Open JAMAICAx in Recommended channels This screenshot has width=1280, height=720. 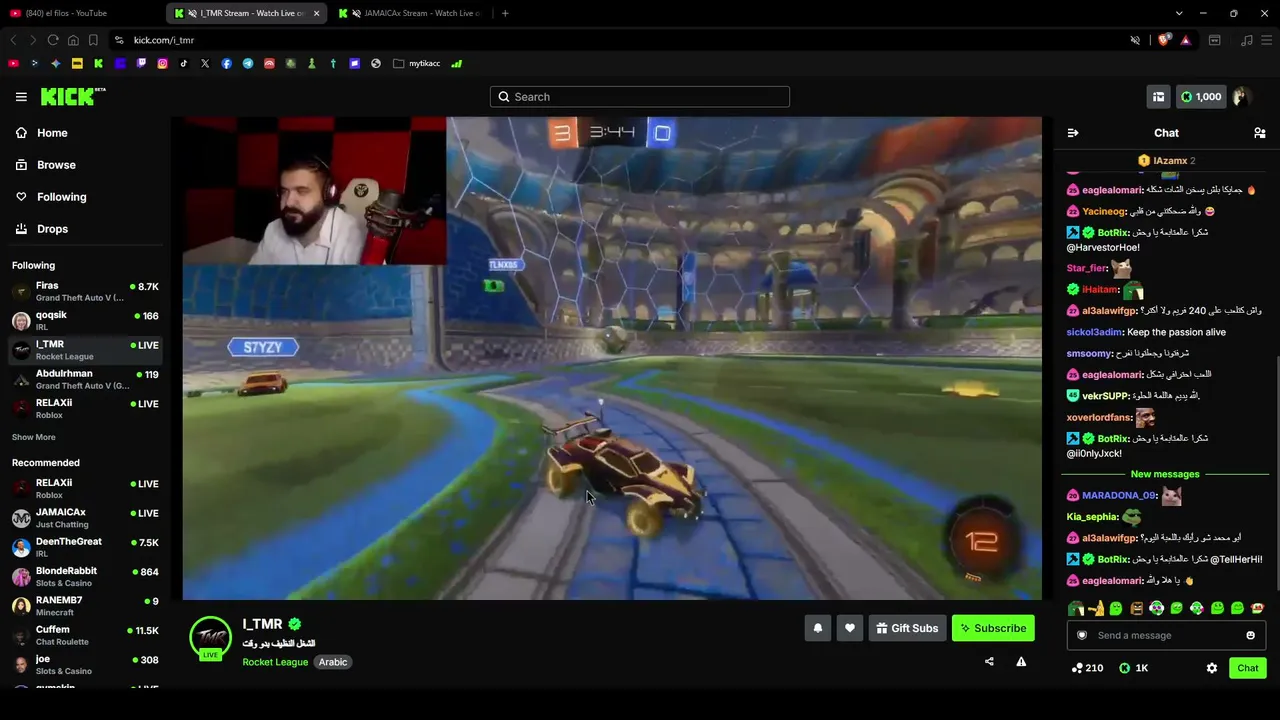[84, 517]
